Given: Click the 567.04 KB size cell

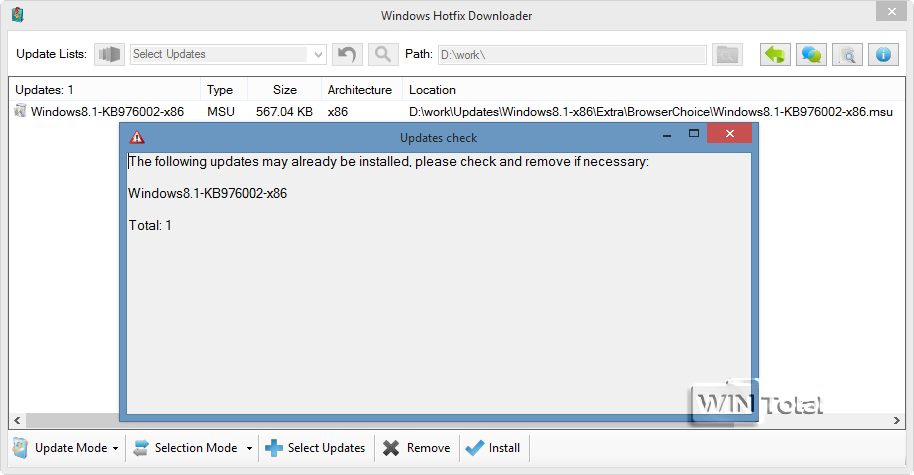Looking at the screenshot, I should click(x=284, y=111).
